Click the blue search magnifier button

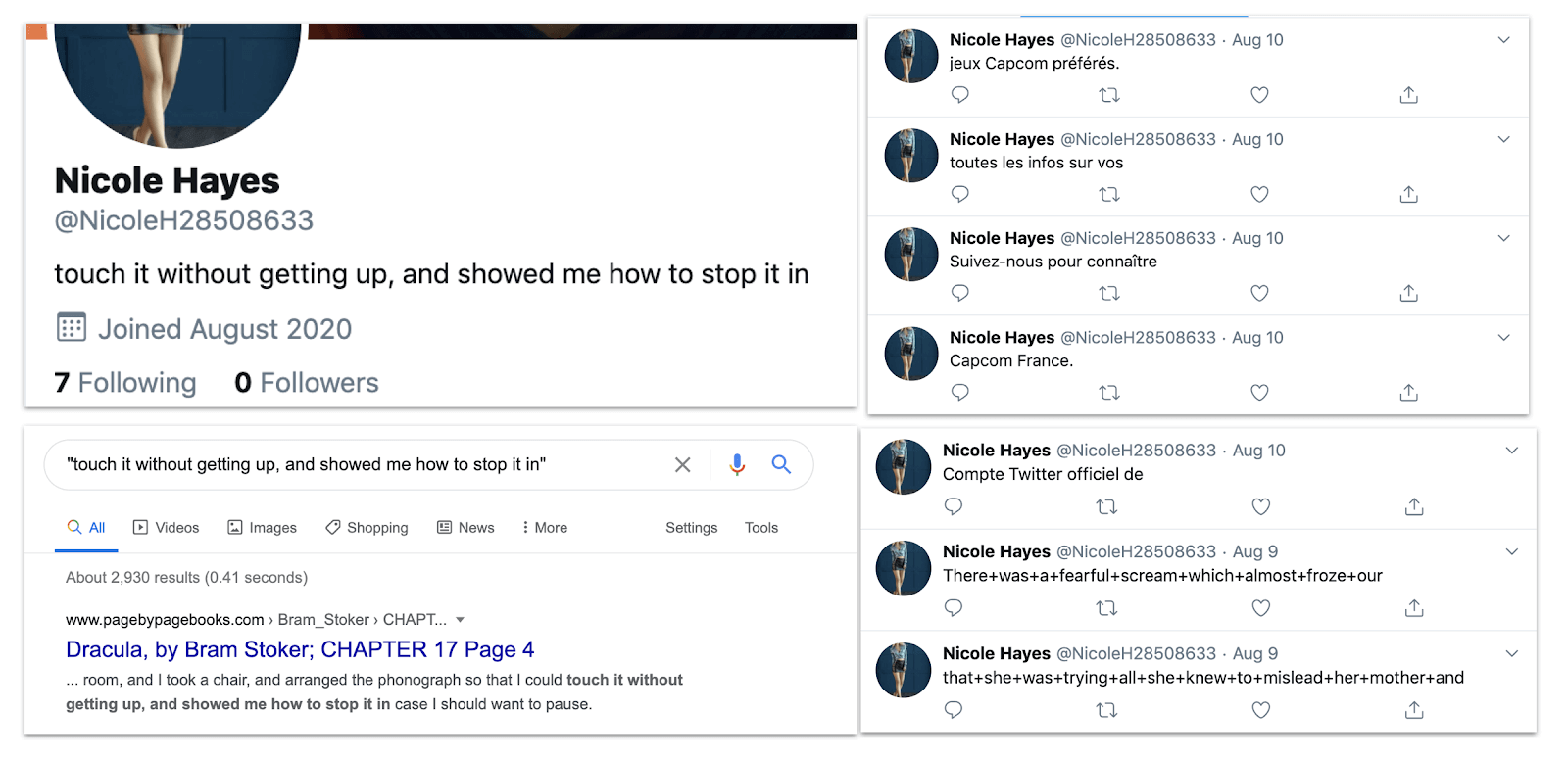(x=781, y=464)
